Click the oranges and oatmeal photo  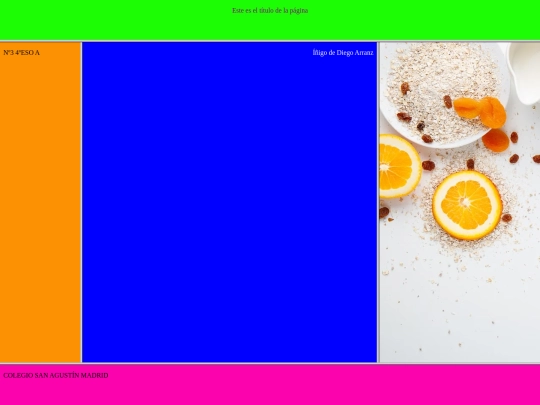(x=460, y=202)
